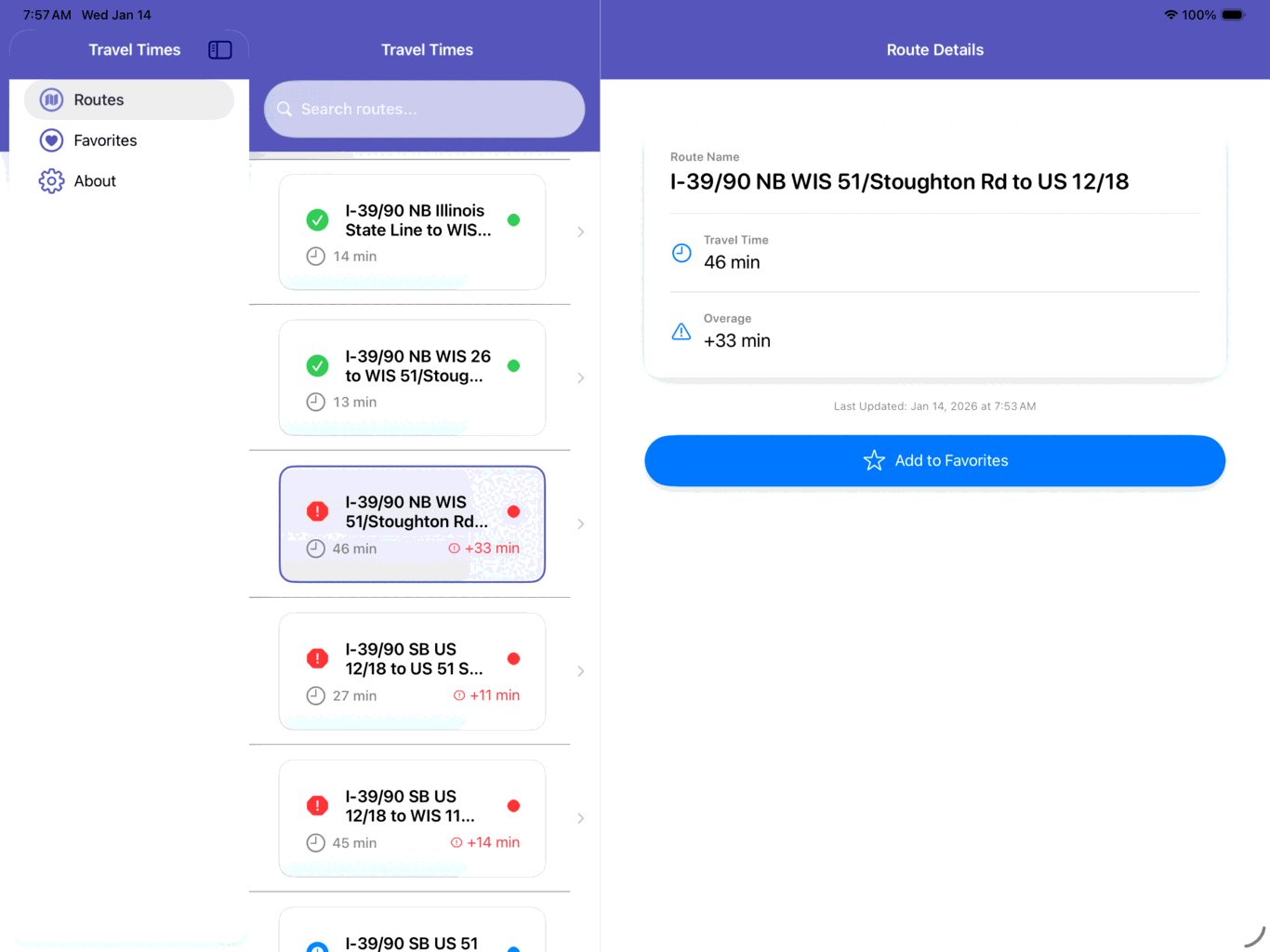Screen dimensions: 1270x952
Task: Click the battery status icon
Action: click(x=1233, y=15)
